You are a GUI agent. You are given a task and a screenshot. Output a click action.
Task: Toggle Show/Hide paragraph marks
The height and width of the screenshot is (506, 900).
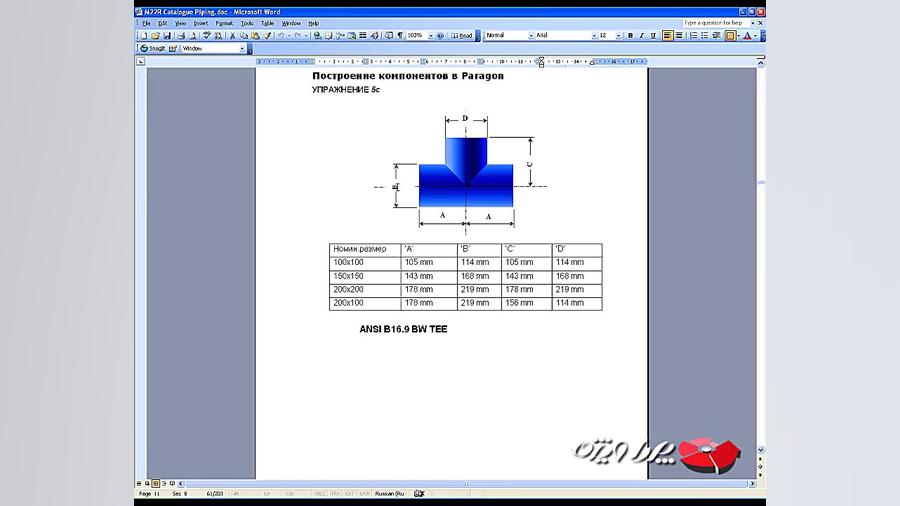pos(400,36)
